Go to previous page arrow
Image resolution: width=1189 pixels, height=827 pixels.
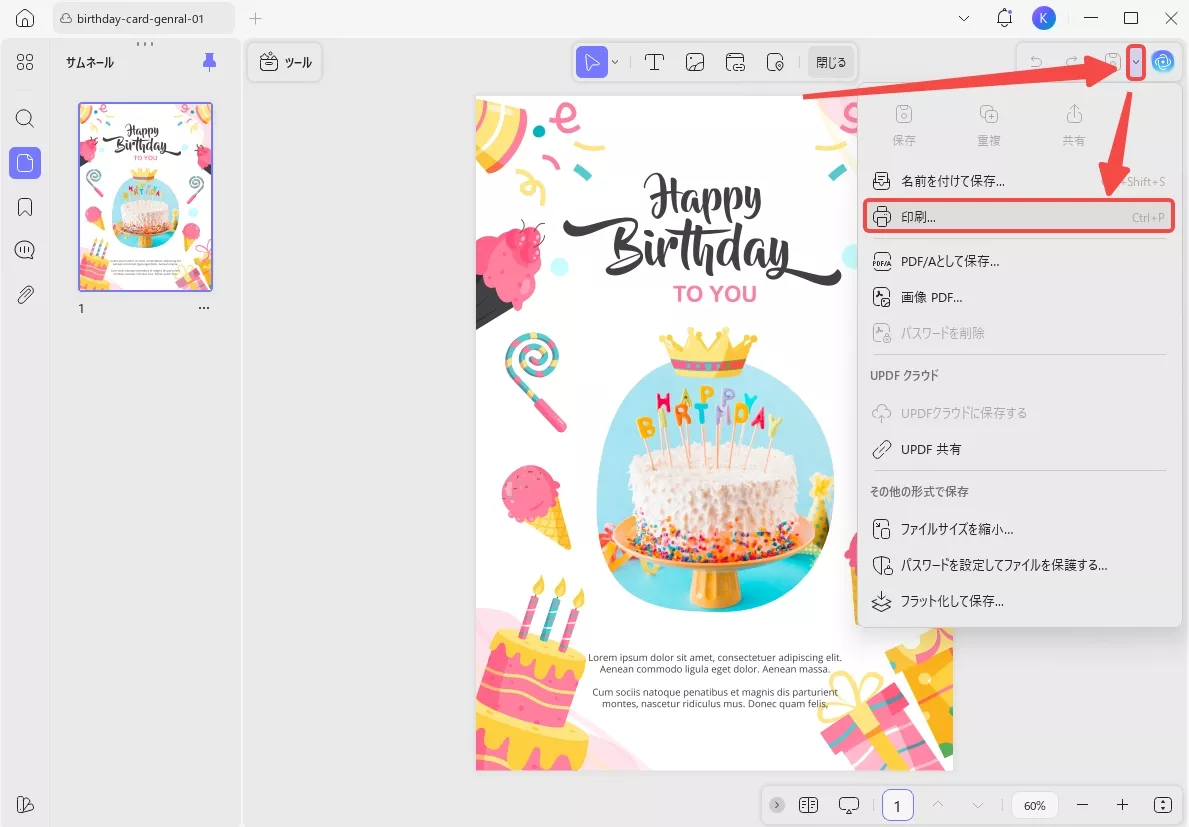pos(937,805)
